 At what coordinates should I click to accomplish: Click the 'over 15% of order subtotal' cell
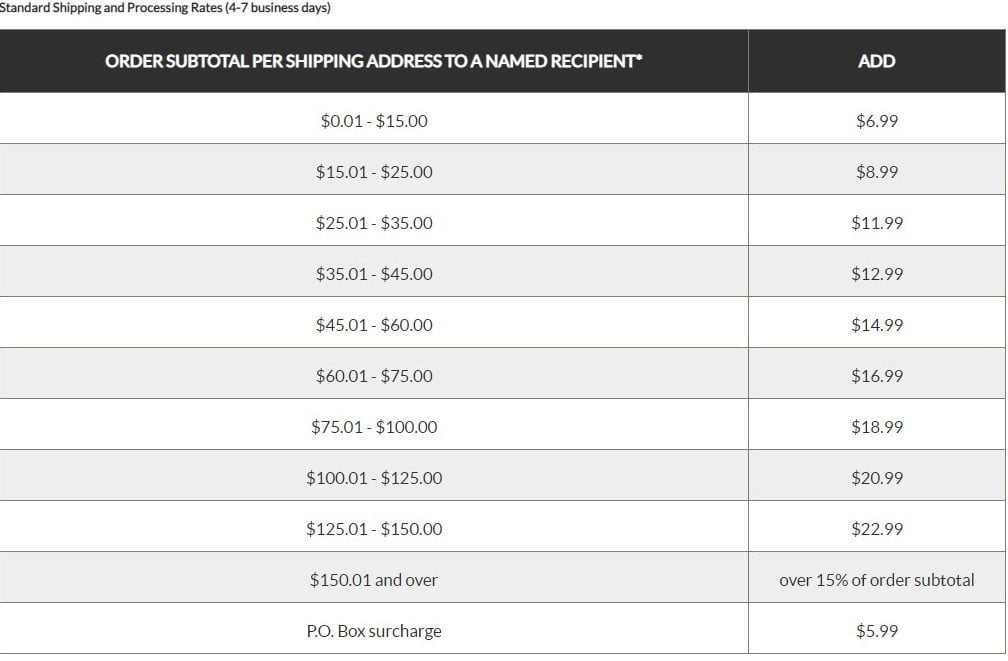[876, 580]
